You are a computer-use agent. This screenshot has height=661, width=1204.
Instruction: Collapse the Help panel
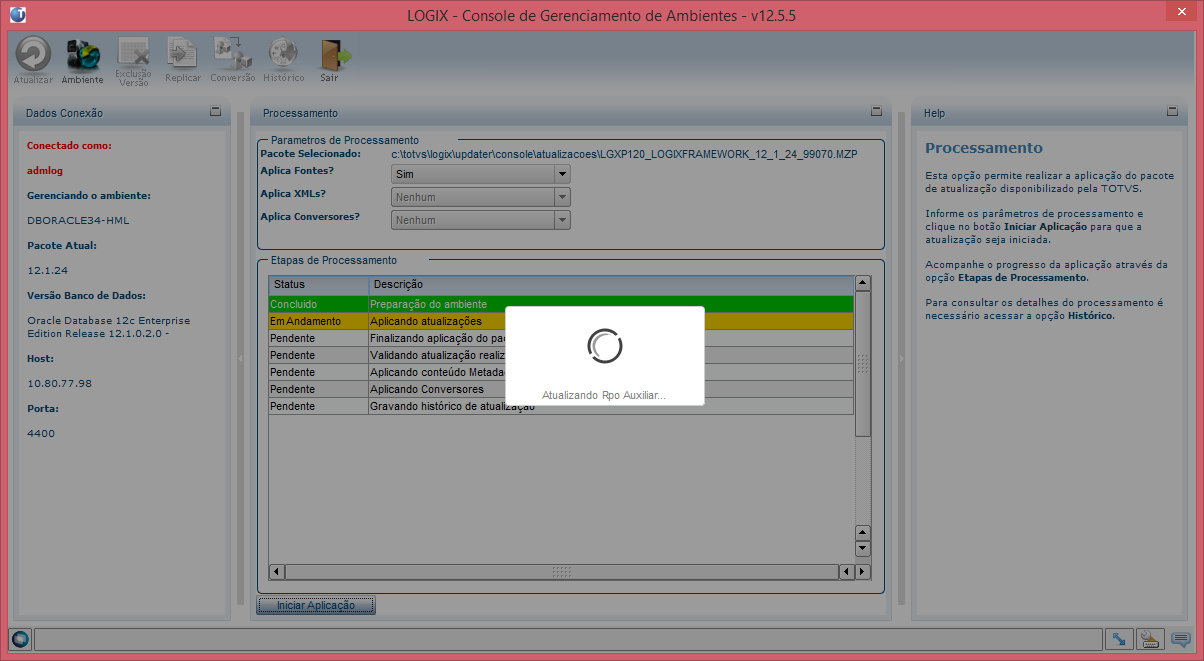coord(1172,112)
